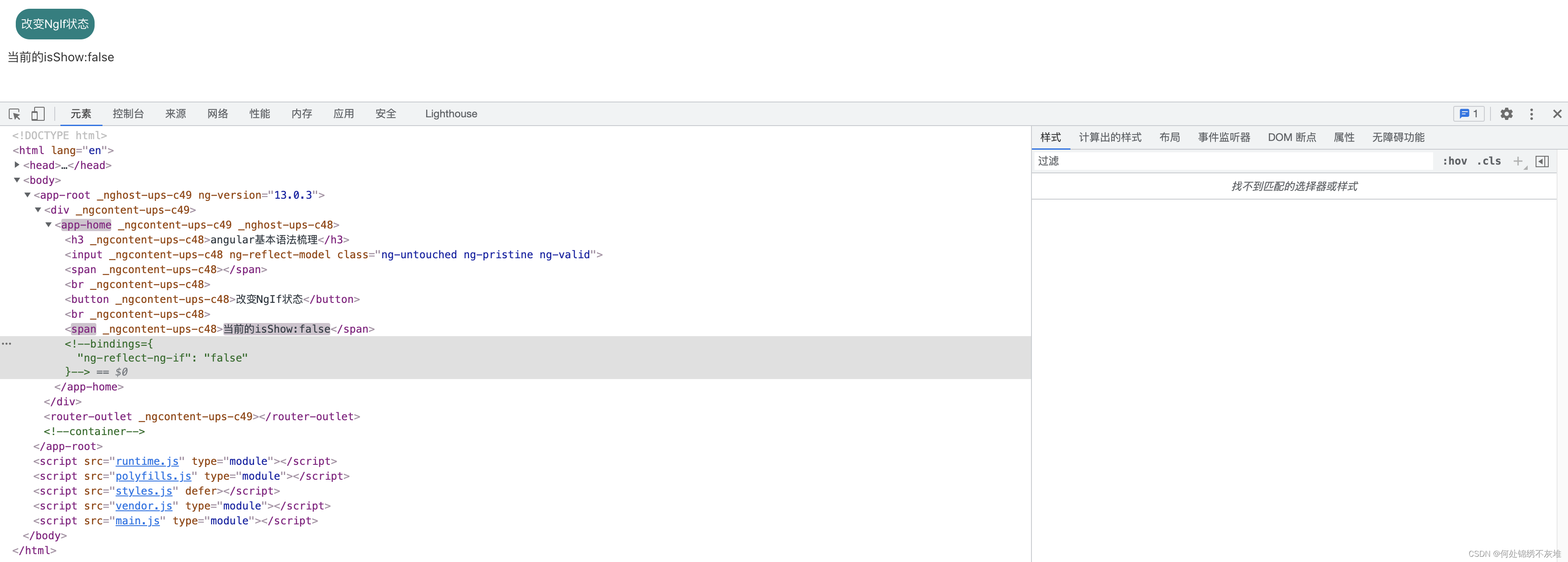Screen dimensions: 1568x562
Task: Open the issues counter badge showing 1
Action: click(1469, 114)
